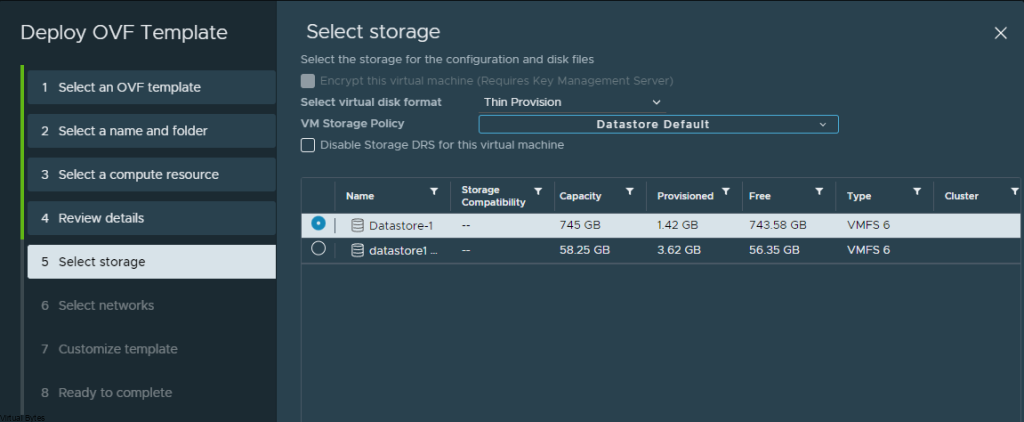1024x422 pixels.
Task: Open the Cluster column filter icon
Action: (1014, 191)
